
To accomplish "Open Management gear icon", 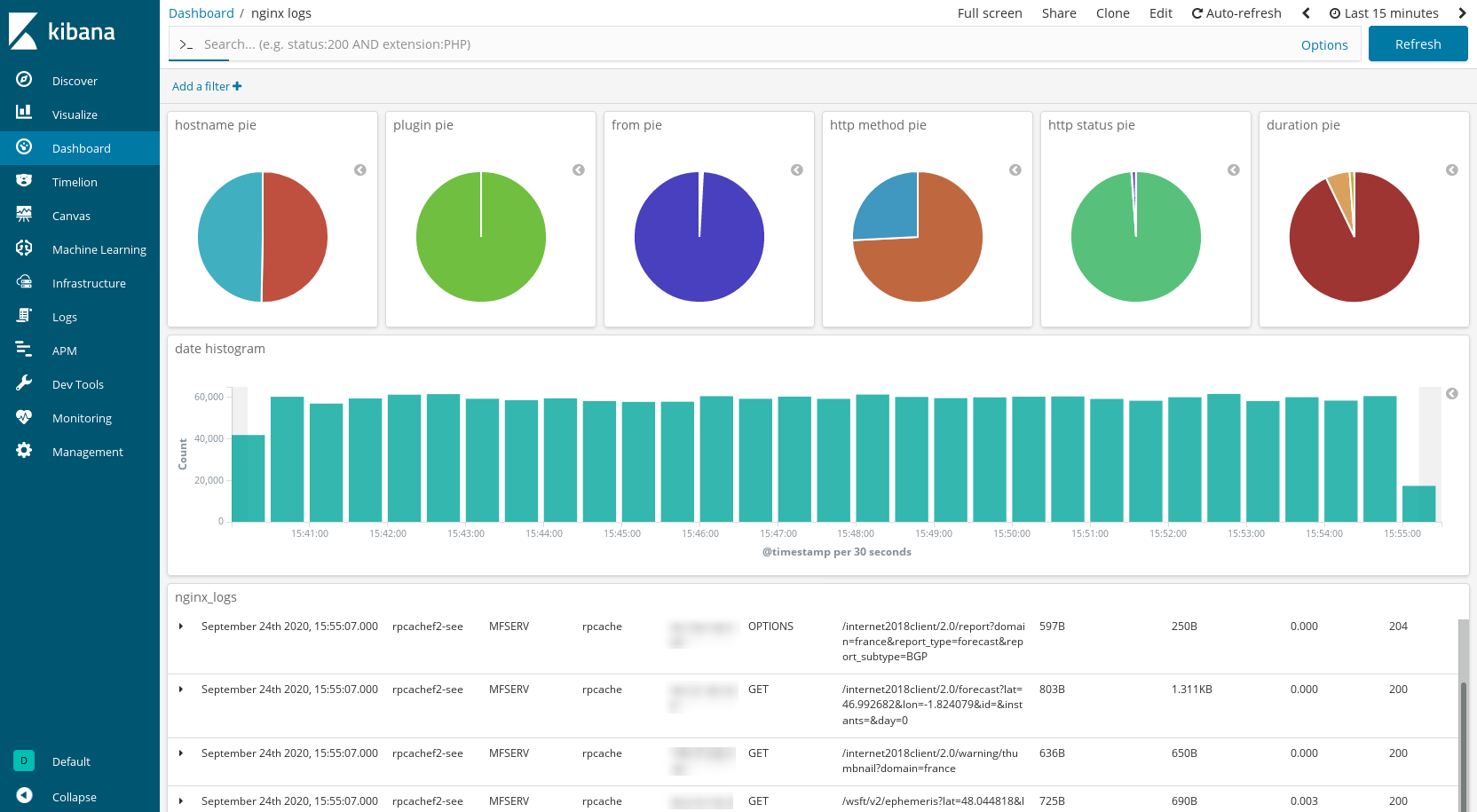I will point(24,451).
